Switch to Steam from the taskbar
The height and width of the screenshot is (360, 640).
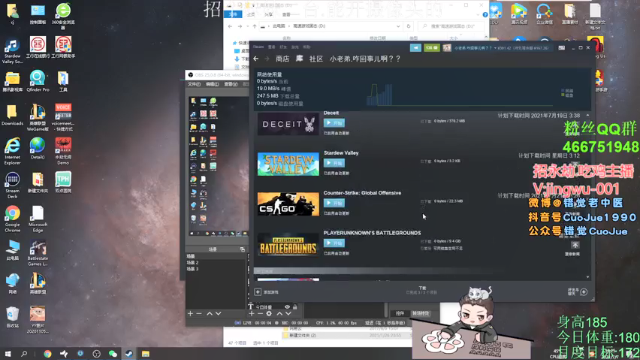point(129,354)
